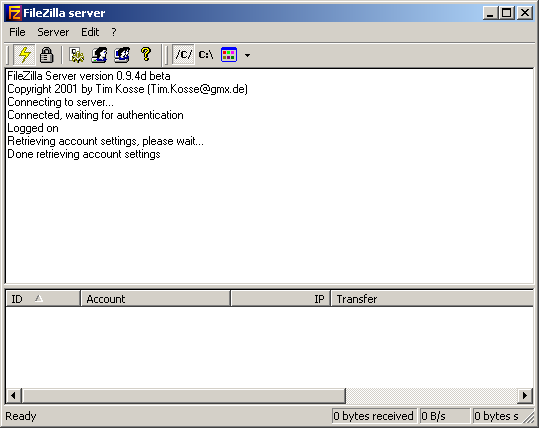539x428 pixels.
Task: Sort connections by Transfer column header
Action: pos(432,298)
